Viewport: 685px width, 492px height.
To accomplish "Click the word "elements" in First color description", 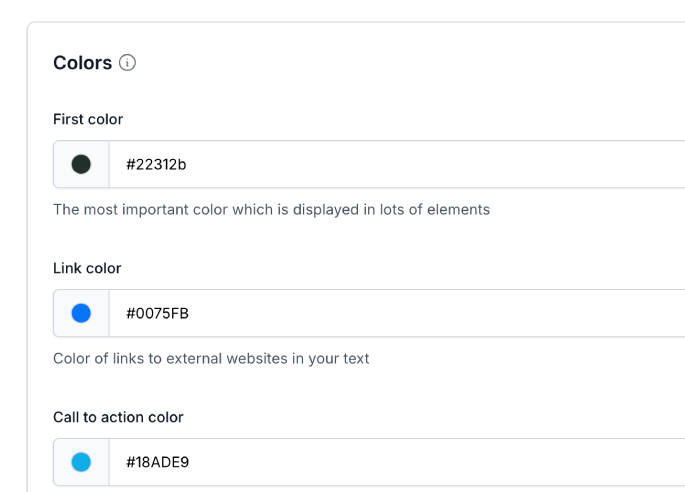I will pos(458,210).
